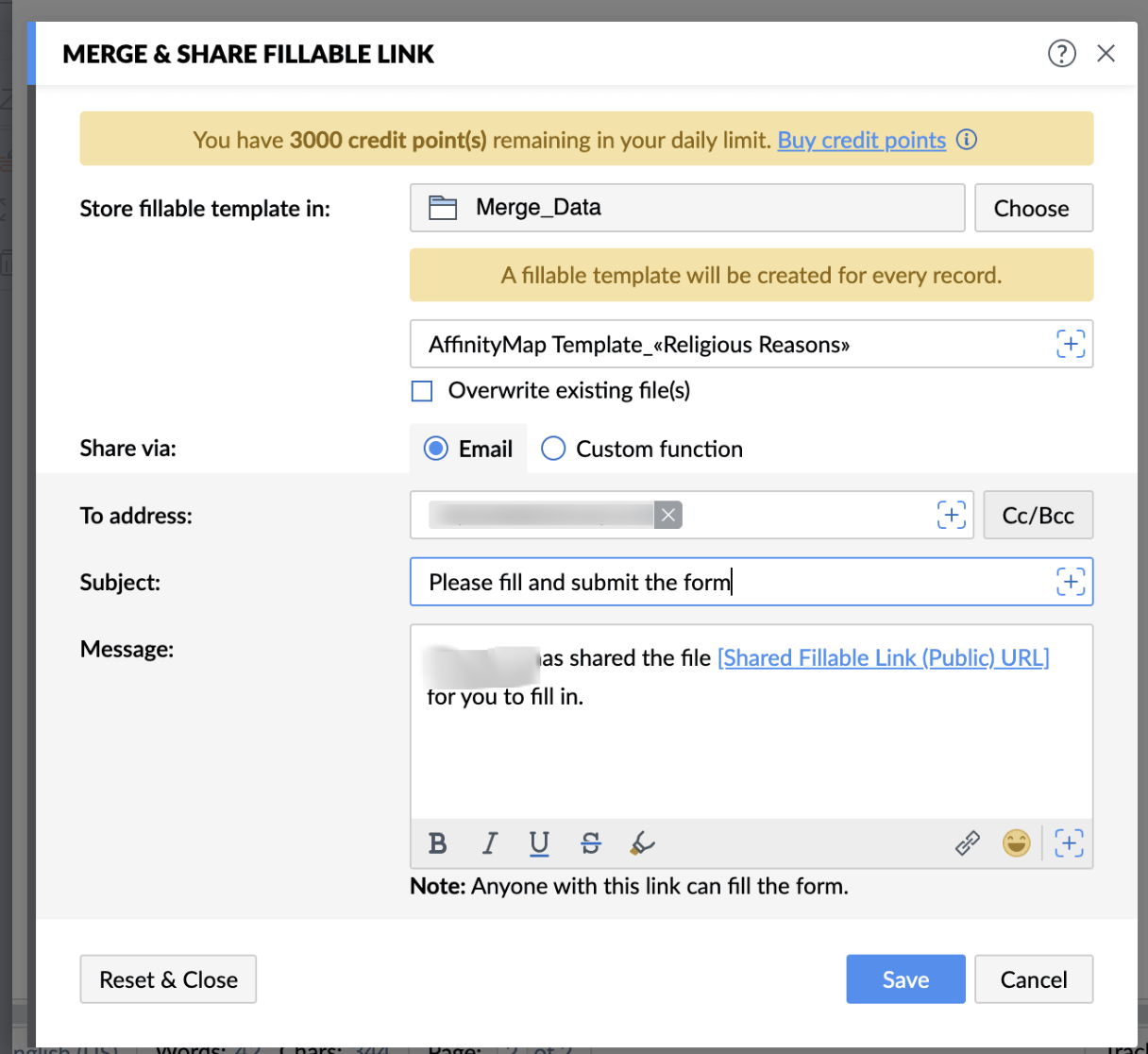Click Choose to pick storage folder

(1033, 208)
